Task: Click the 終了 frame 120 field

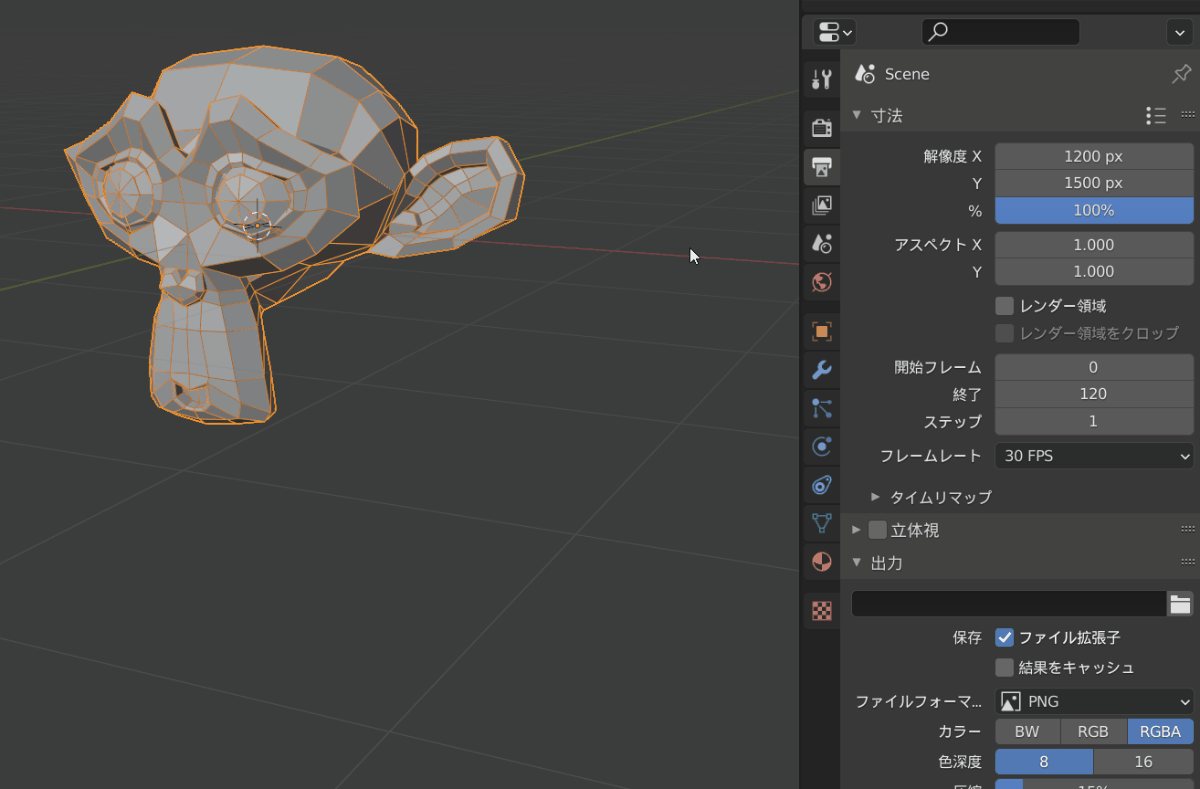Action: pos(1094,395)
